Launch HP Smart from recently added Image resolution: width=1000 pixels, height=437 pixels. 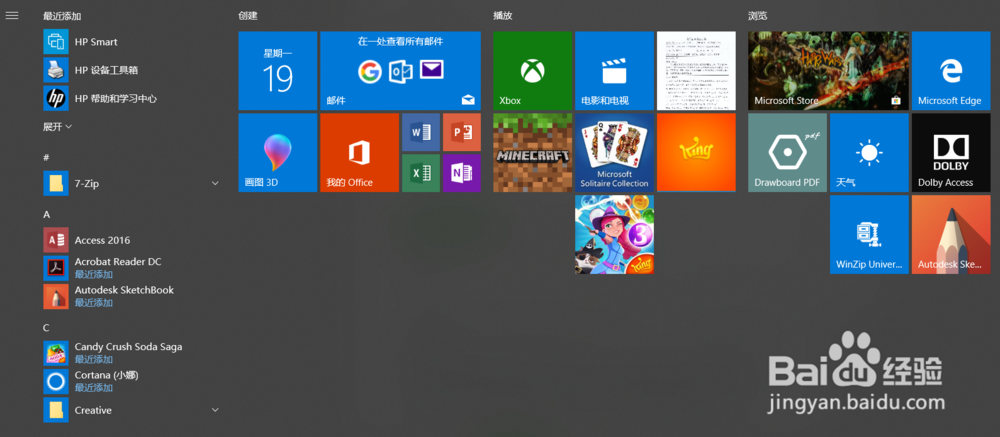tap(131, 42)
